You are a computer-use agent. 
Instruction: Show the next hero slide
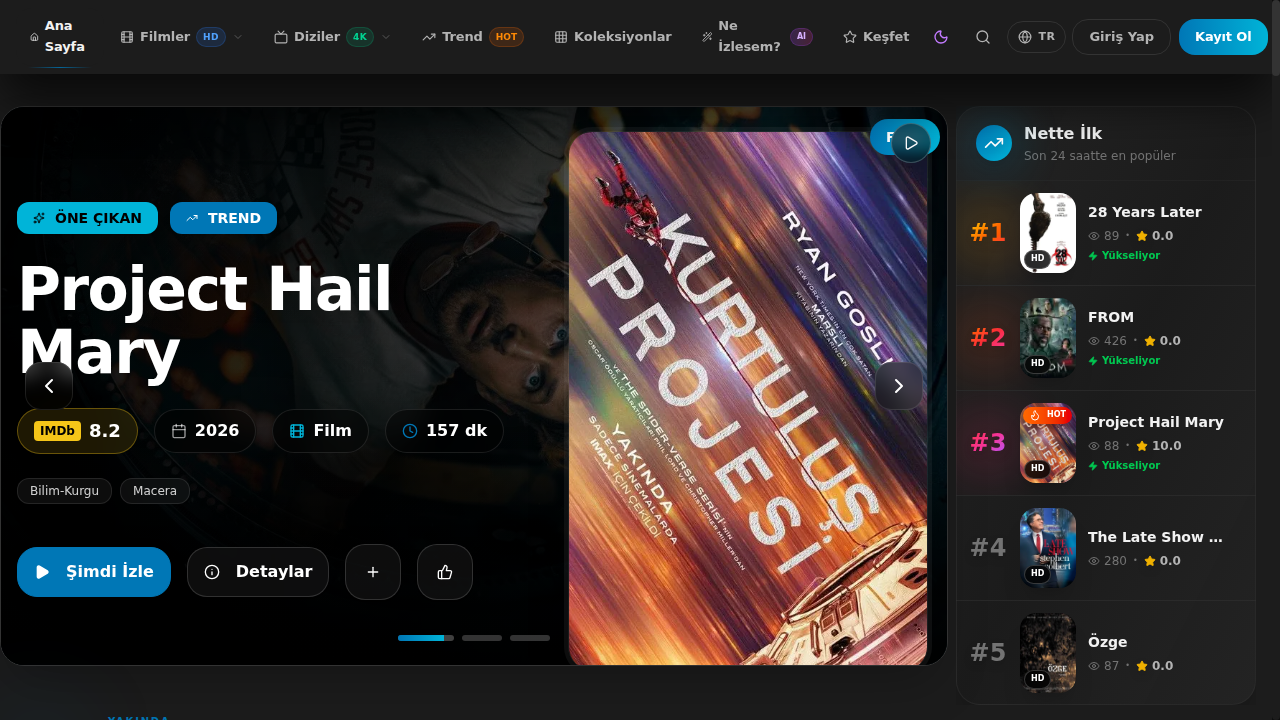pos(899,386)
